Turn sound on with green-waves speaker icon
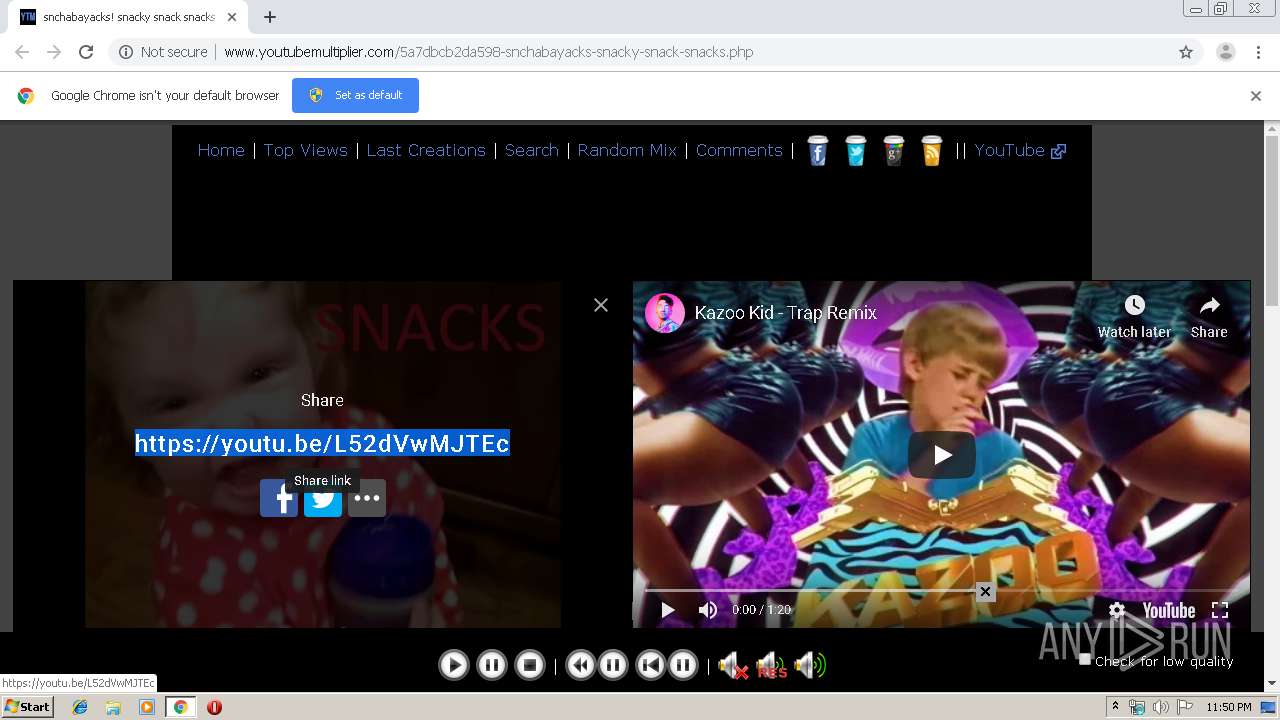The width and height of the screenshot is (1280, 720). tap(810, 665)
